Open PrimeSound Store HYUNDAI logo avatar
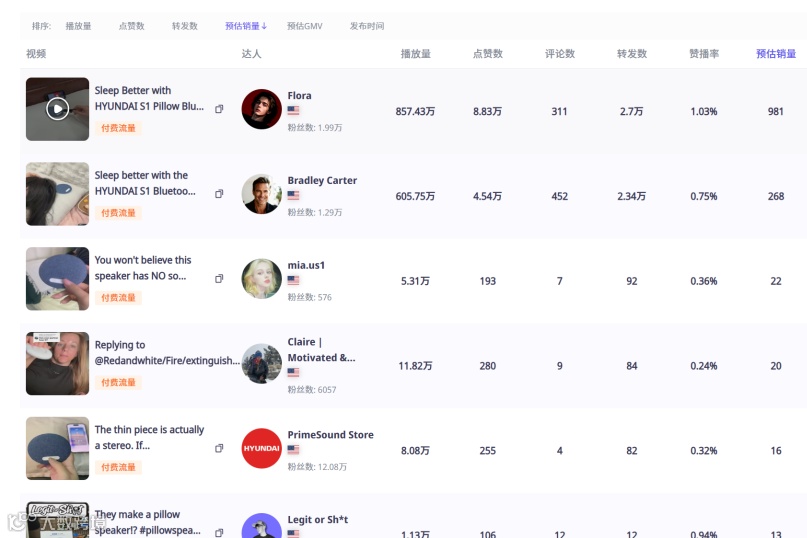The height and width of the screenshot is (538, 807). coord(261,448)
